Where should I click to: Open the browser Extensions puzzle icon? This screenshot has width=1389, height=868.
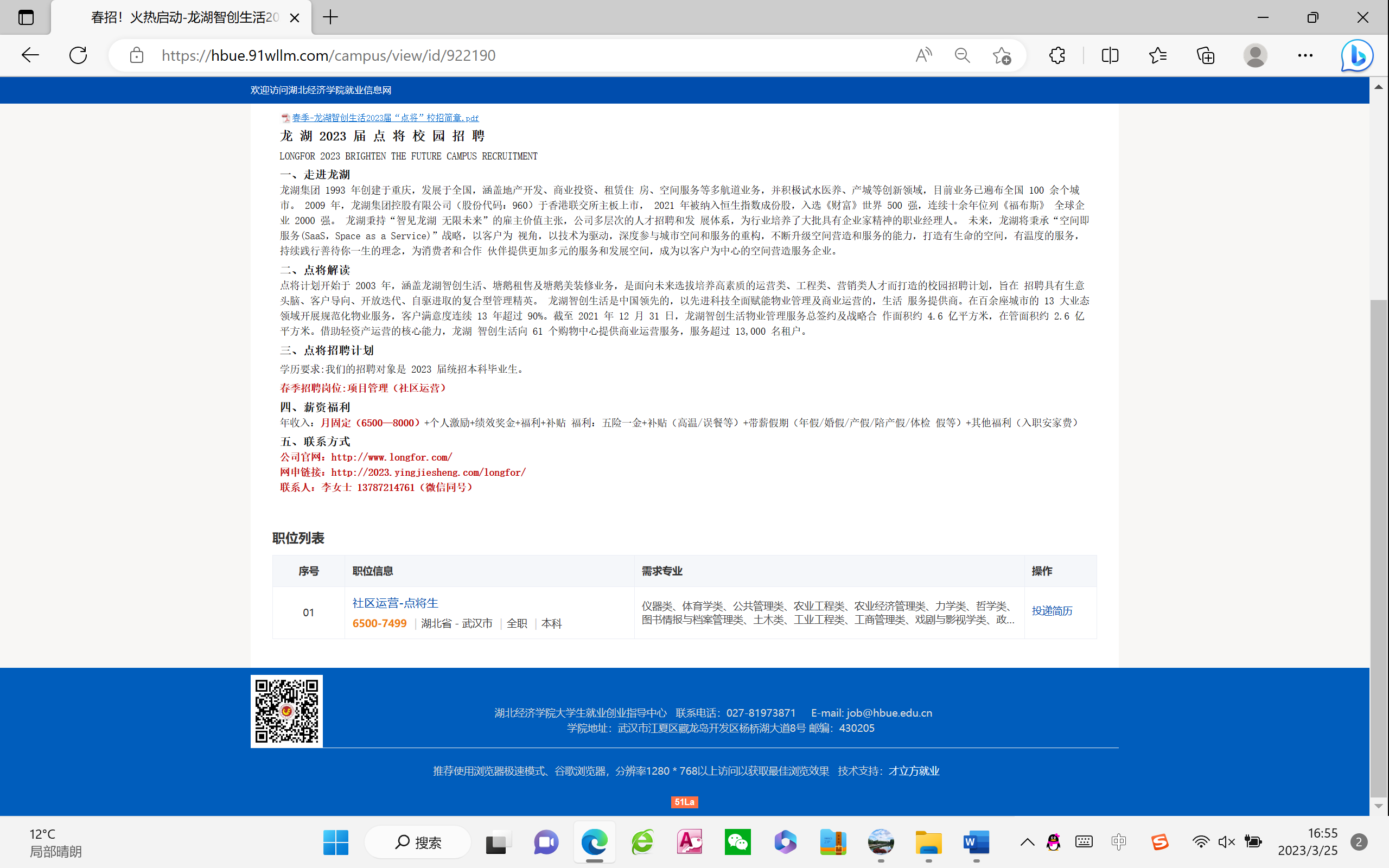pyautogui.click(x=1057, y=55)
